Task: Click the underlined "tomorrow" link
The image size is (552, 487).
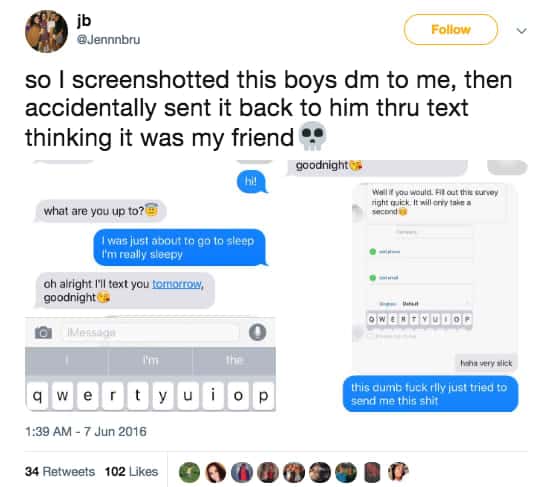Action: point(177,284)
